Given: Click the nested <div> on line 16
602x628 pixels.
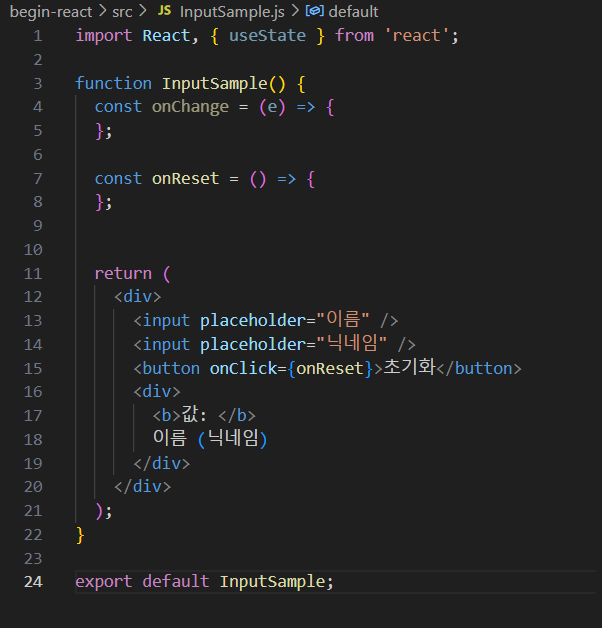Looking at the screenshot, I should 157,391.
